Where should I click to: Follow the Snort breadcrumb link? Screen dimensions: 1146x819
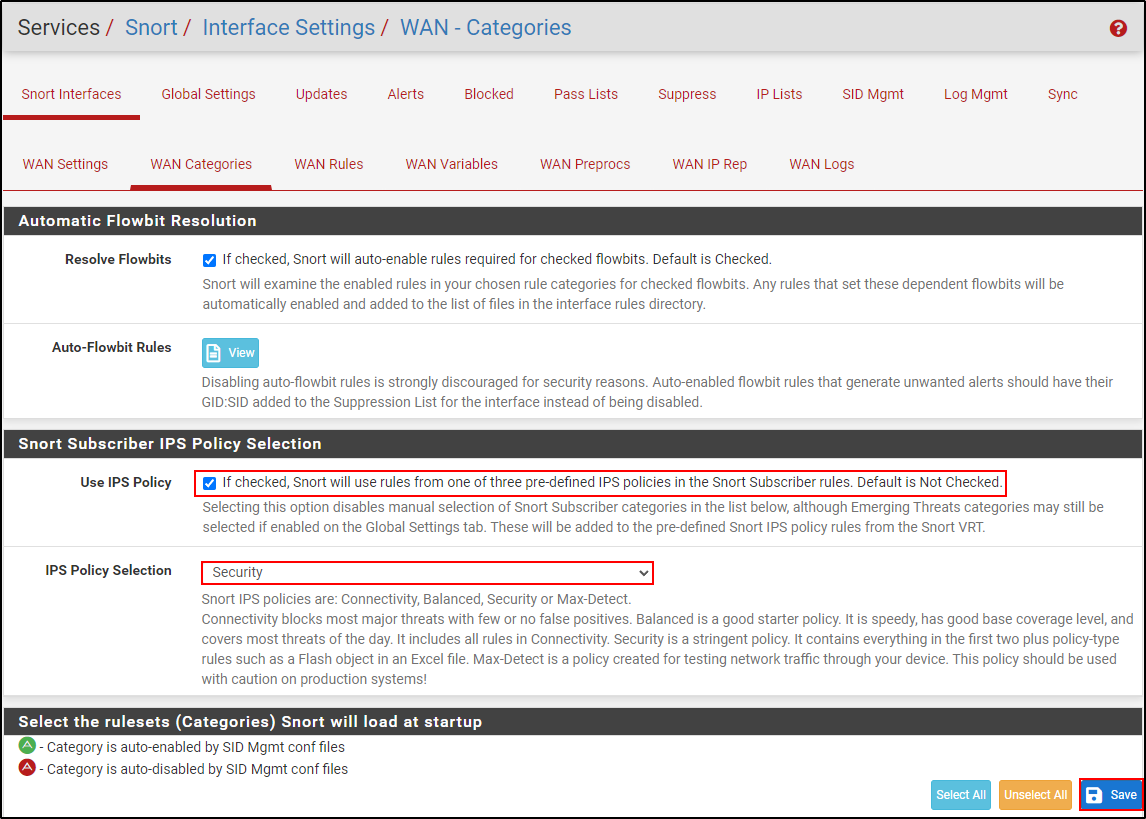pyautogui.click(x=151, y=28)
